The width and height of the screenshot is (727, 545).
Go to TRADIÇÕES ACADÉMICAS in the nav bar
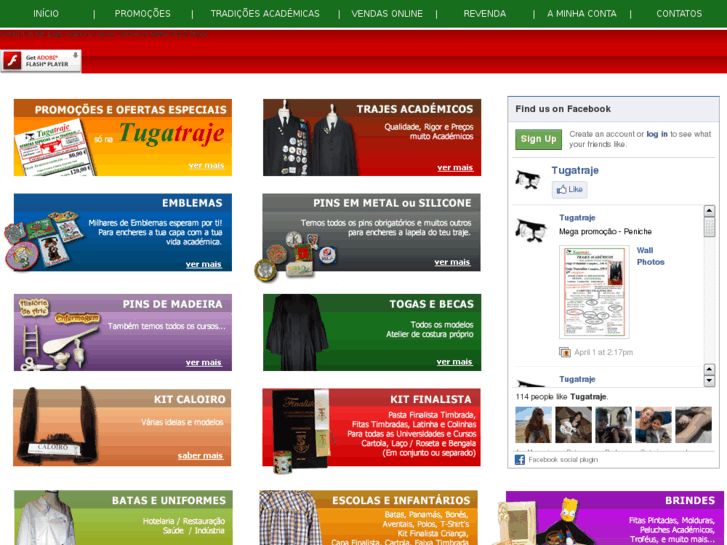(x=265, y=13)
